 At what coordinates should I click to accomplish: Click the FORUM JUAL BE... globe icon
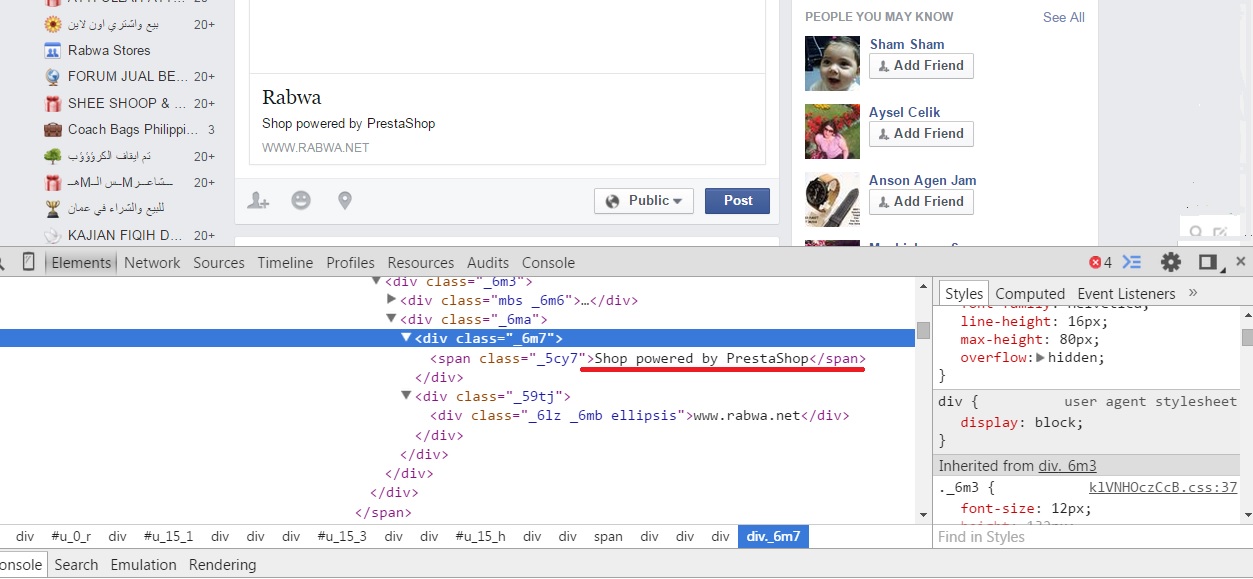[53, 77]
